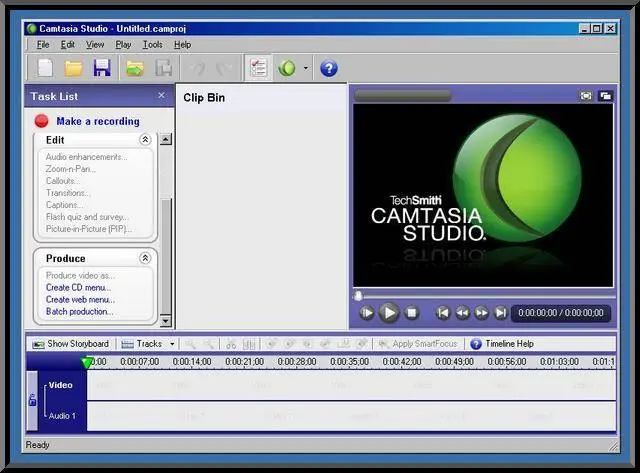Viewport: 640px width, 473px height.
Task: Select the Video track label
Action: (x=60, y=385)
